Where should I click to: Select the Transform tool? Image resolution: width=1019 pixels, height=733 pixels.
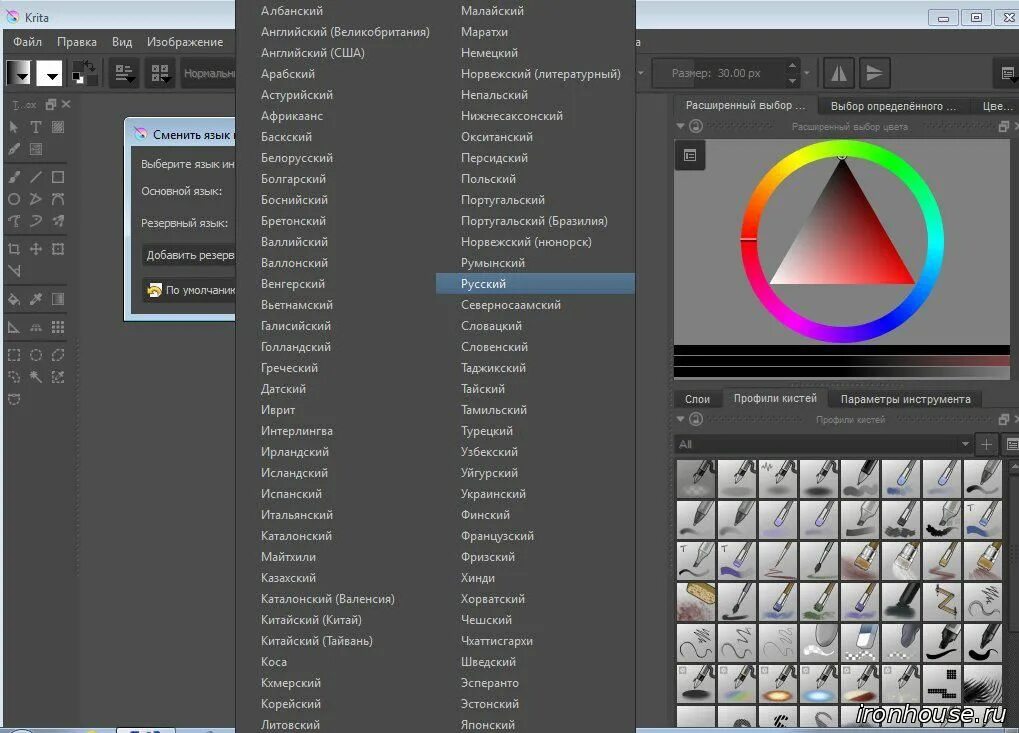pos(58,249)
